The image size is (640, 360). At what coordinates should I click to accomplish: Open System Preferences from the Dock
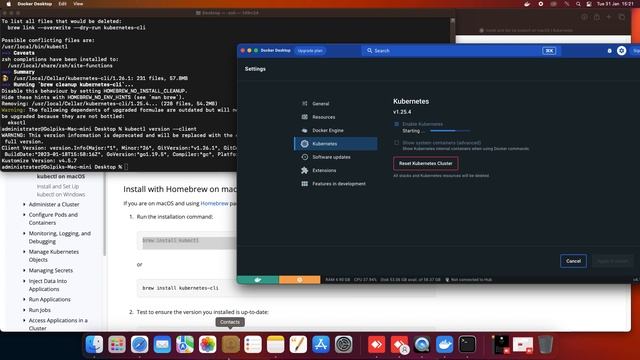point(344,344)
